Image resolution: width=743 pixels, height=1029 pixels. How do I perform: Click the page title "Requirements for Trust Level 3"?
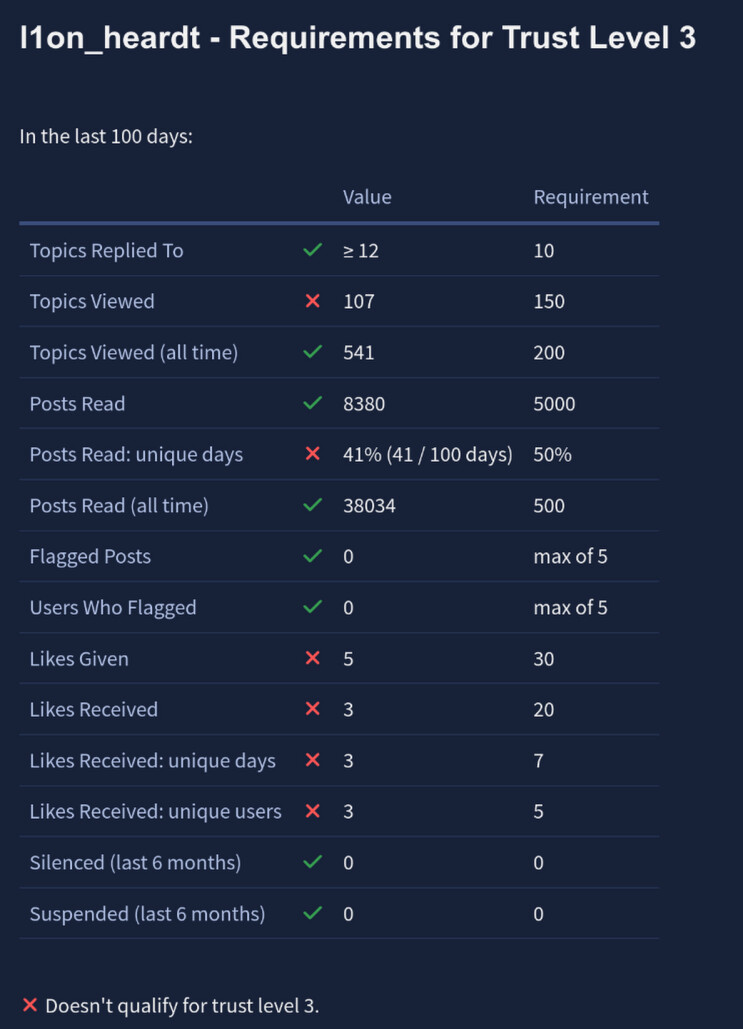(358, 39)
